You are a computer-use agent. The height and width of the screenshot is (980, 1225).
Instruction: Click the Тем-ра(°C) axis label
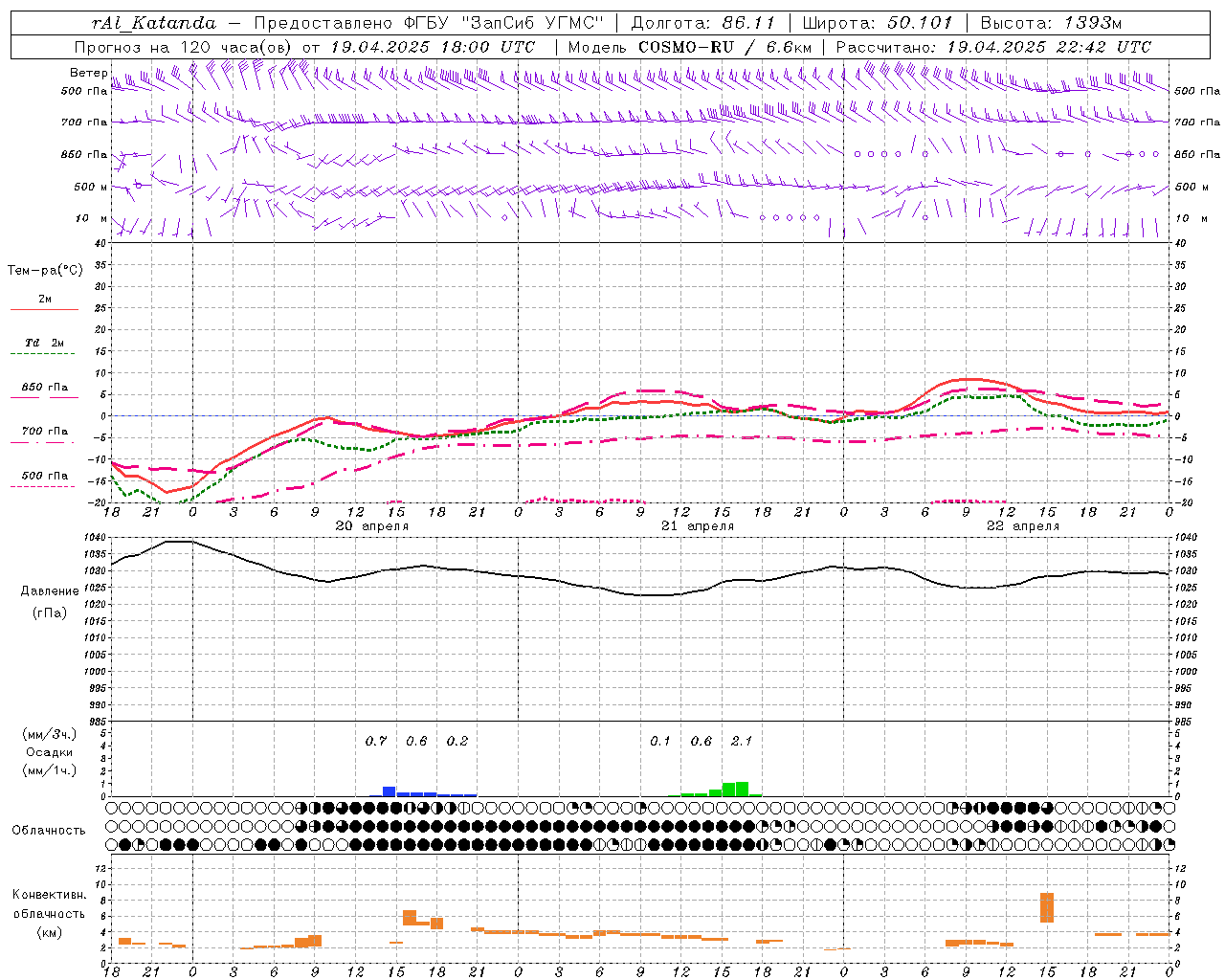(x=45, y=271)
